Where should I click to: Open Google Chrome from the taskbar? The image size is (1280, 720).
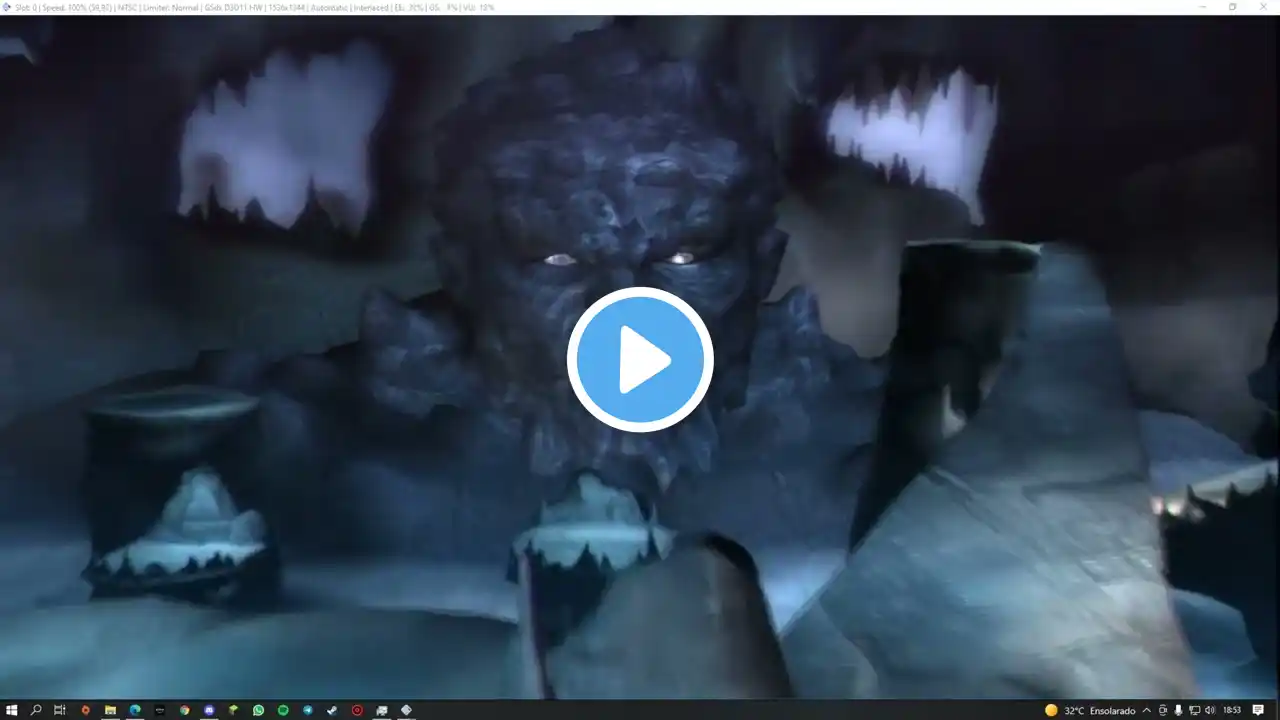click(x=184, y=710)
